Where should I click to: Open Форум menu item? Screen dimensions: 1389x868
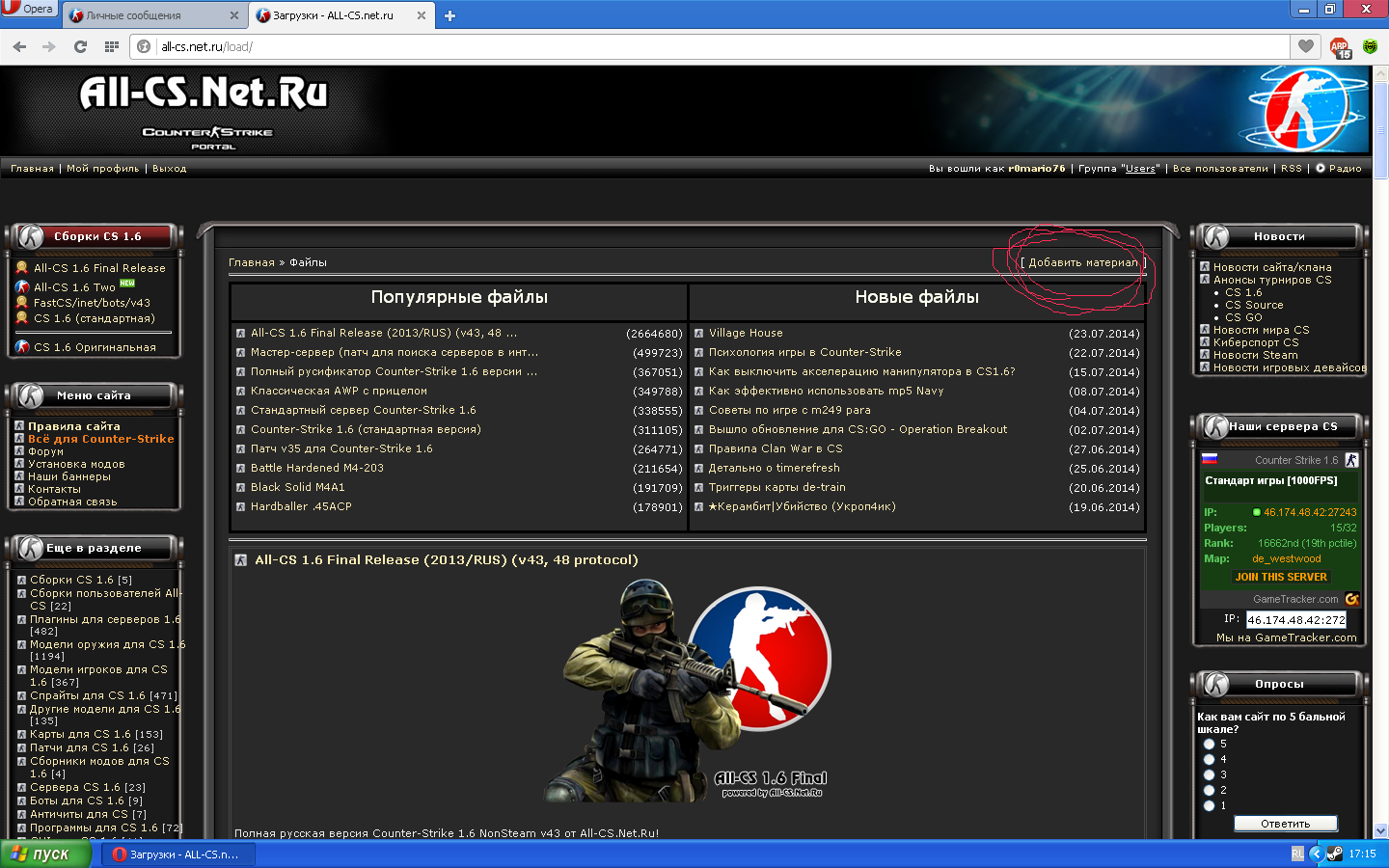click(45, 451)
